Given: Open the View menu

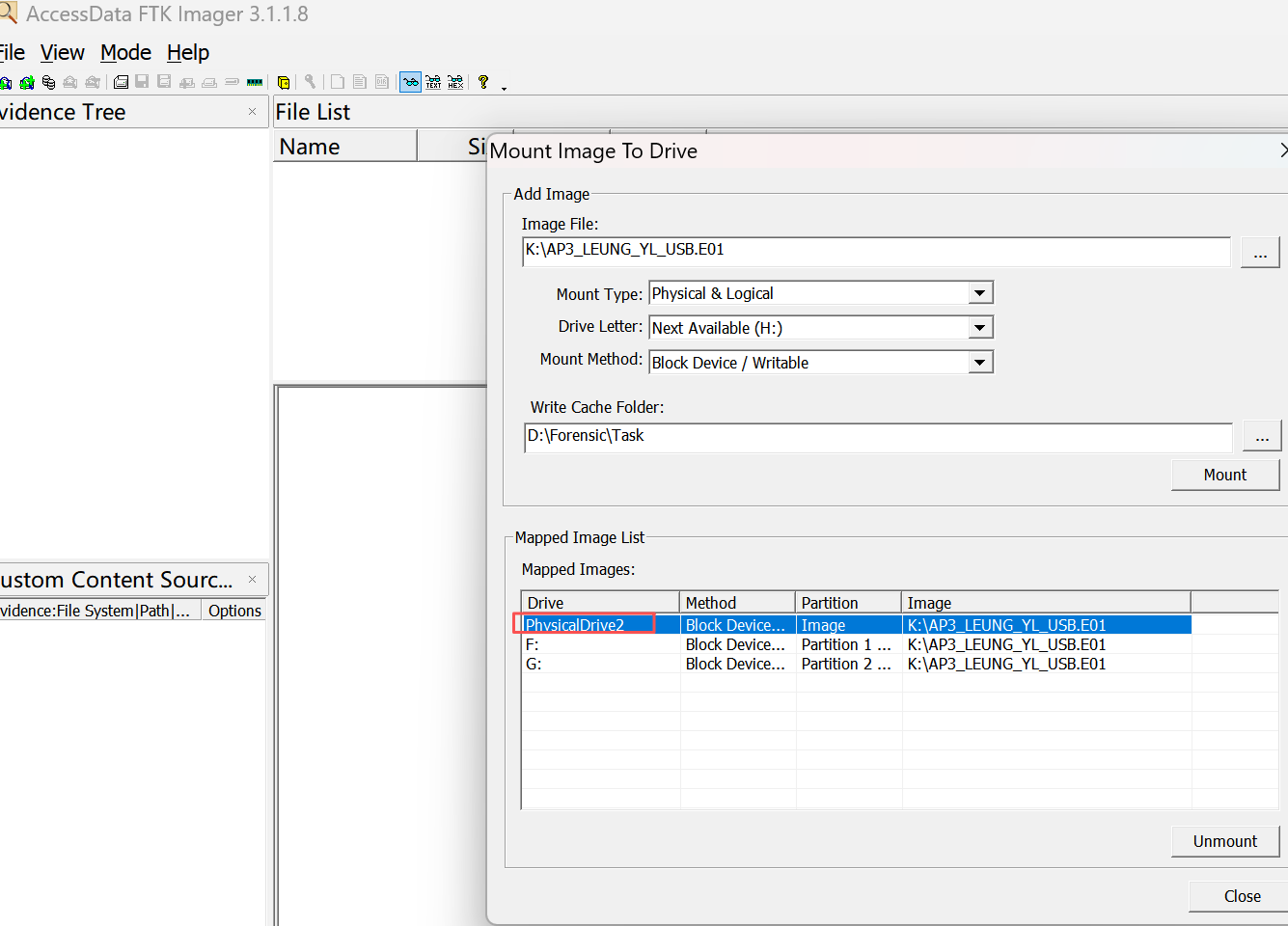Looking at the screenshot, I should pos(62,52).
